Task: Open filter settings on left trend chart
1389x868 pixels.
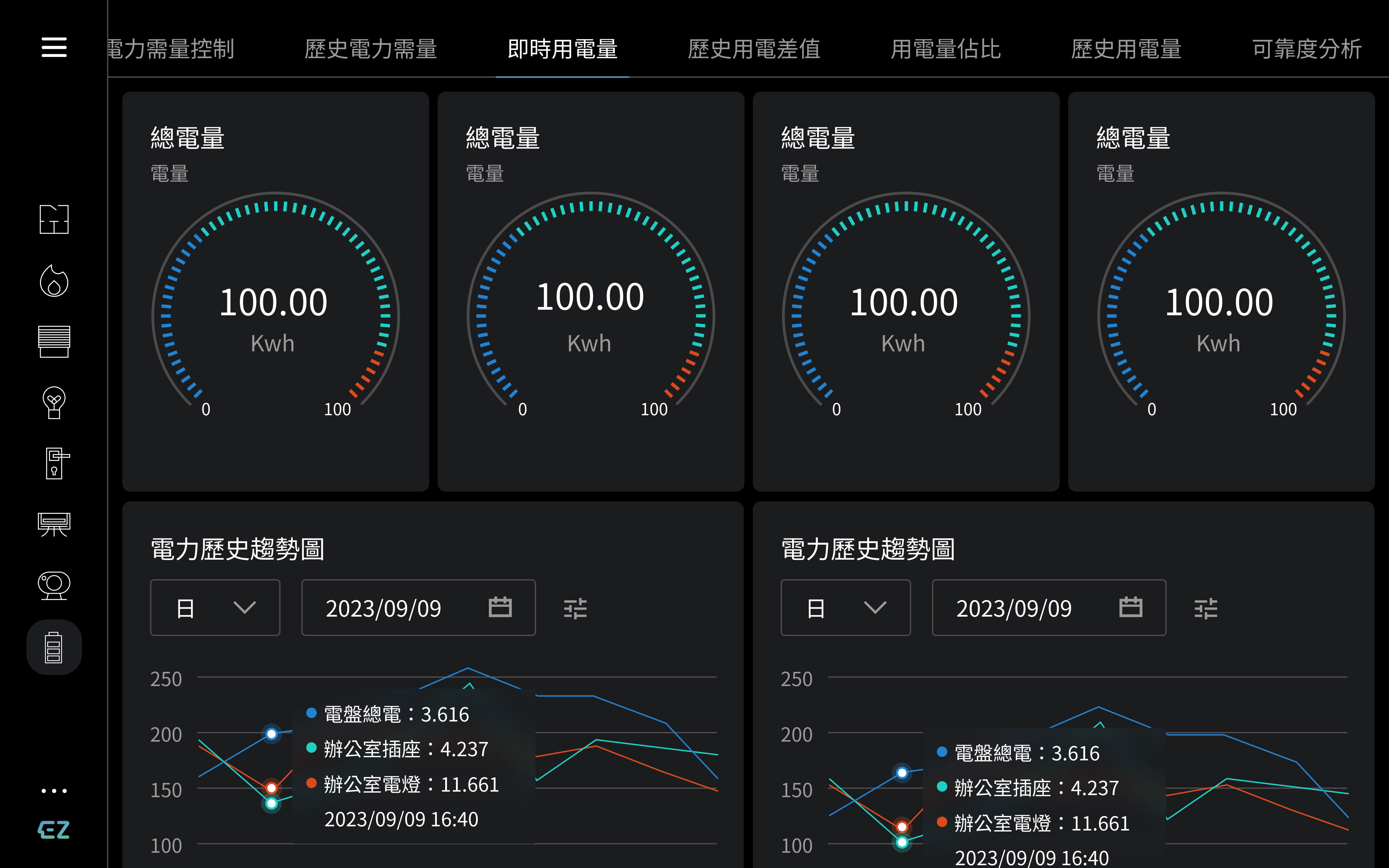Action: [x=575, y=608]
